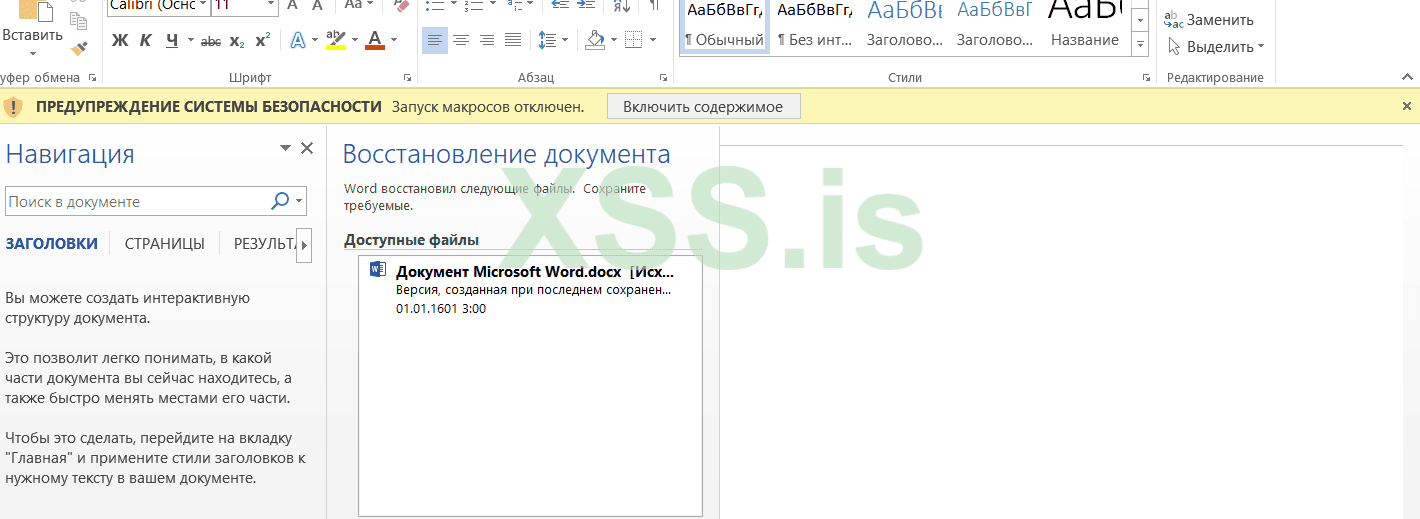Viewport: 1420px width, 519px height.
Task: Expand the Выделить dropdown
Action: pos(1216,47)
